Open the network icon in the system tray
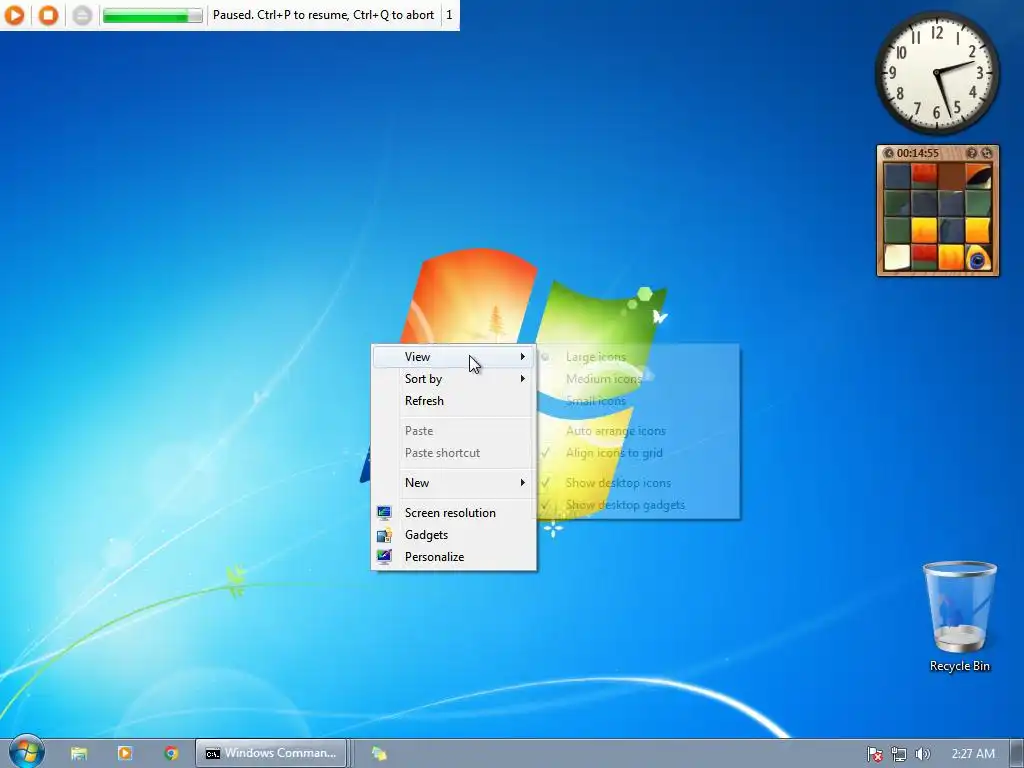This screenshot has width=1024, height=768. point(899,754)
